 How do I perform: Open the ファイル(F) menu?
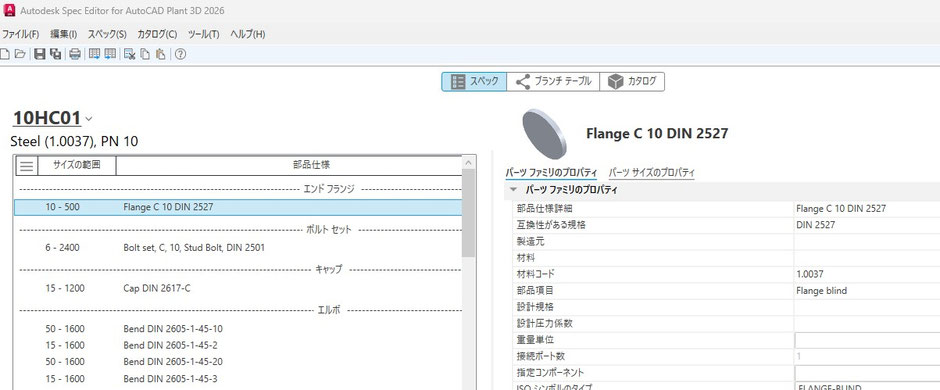21,34
